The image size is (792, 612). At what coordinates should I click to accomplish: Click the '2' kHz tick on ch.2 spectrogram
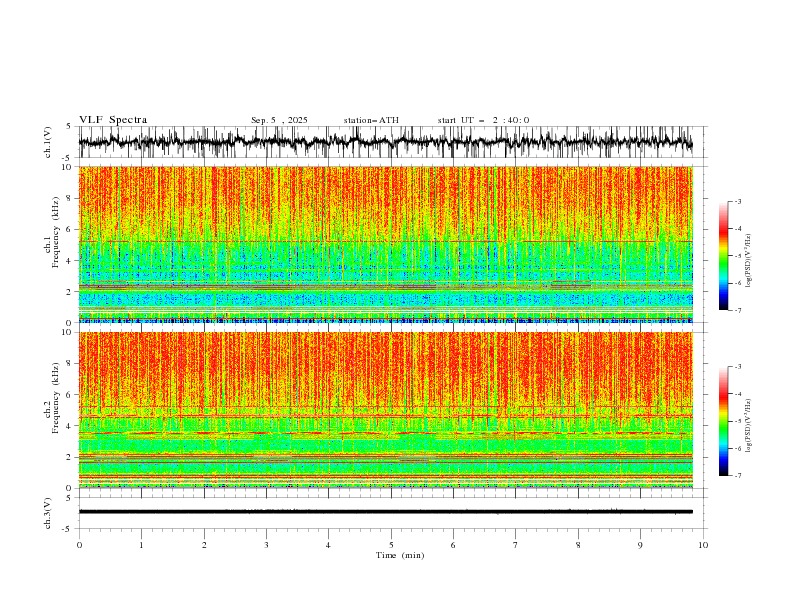pyautogui.click(x=70, y=457)
